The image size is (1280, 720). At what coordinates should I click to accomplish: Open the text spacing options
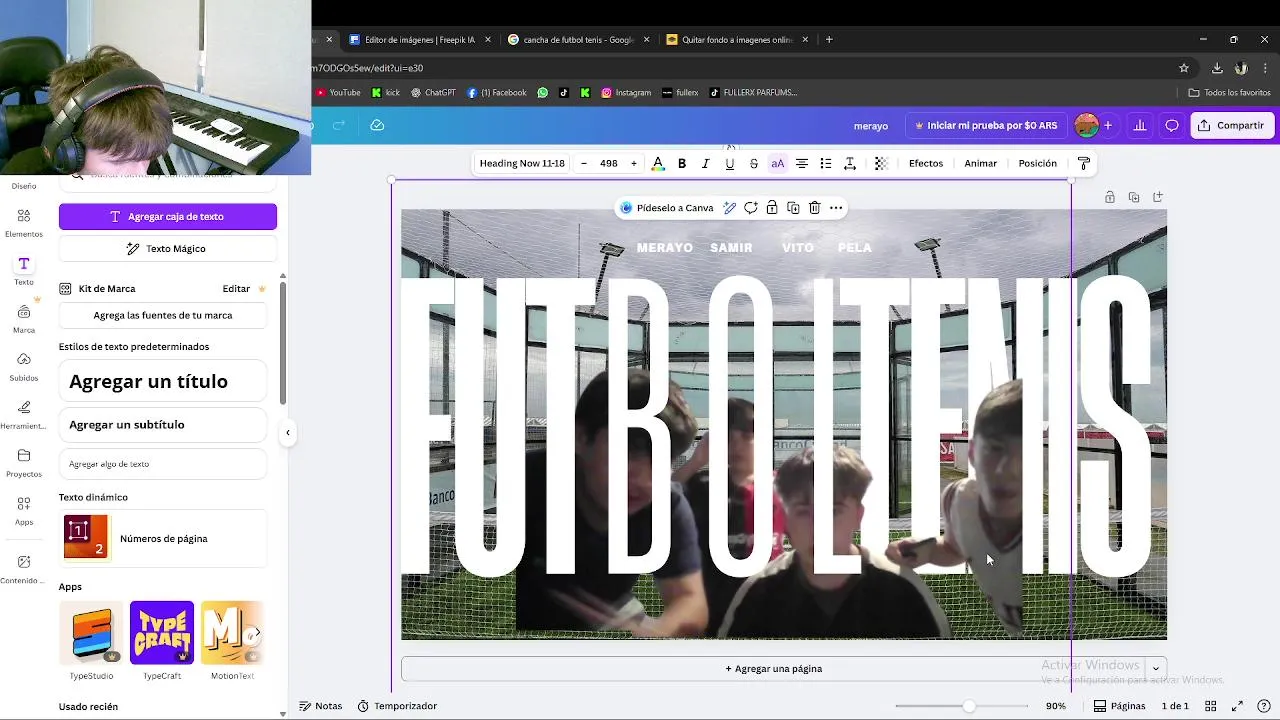coord(850,163)
